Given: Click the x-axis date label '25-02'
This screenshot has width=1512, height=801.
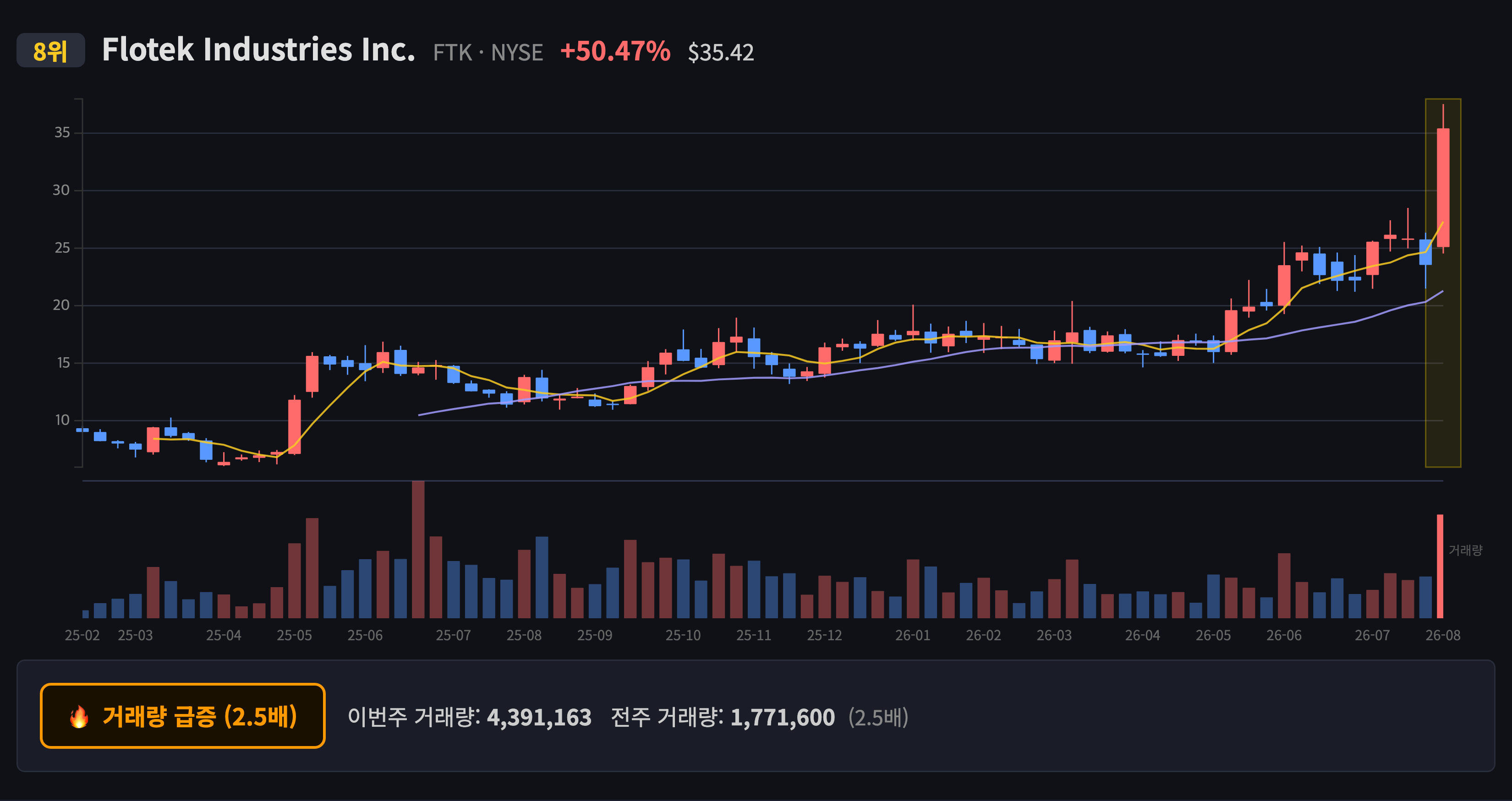Looking at the screenshot, I should pos(82,636).
